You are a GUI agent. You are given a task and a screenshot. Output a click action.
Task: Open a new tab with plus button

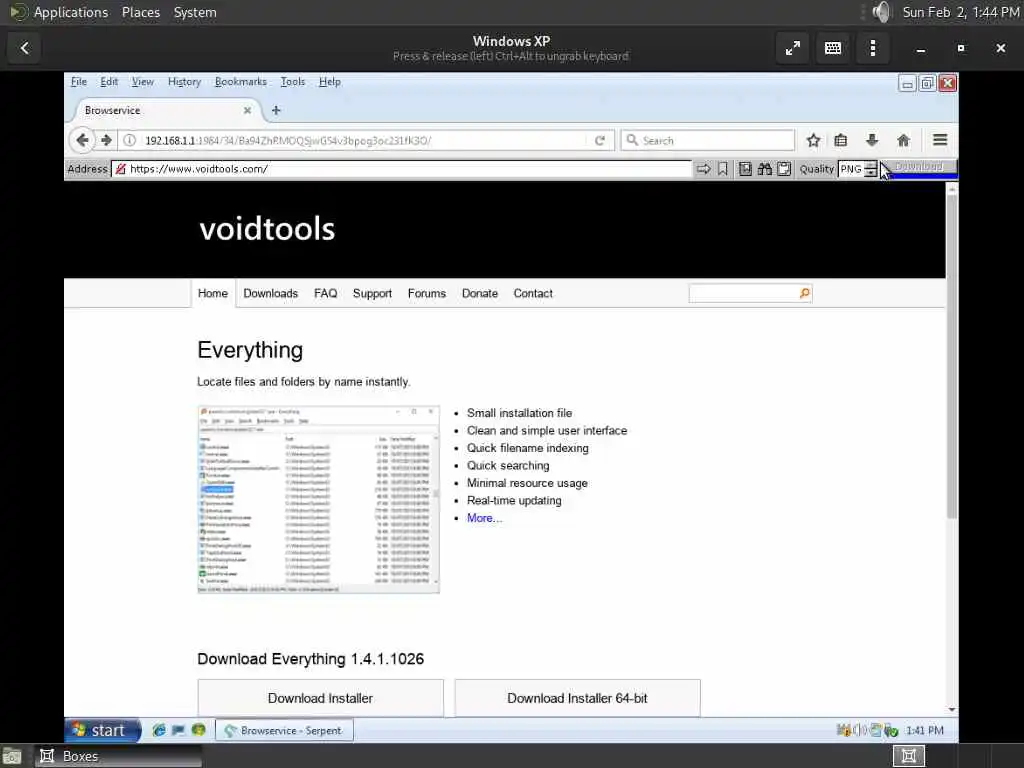276,110
